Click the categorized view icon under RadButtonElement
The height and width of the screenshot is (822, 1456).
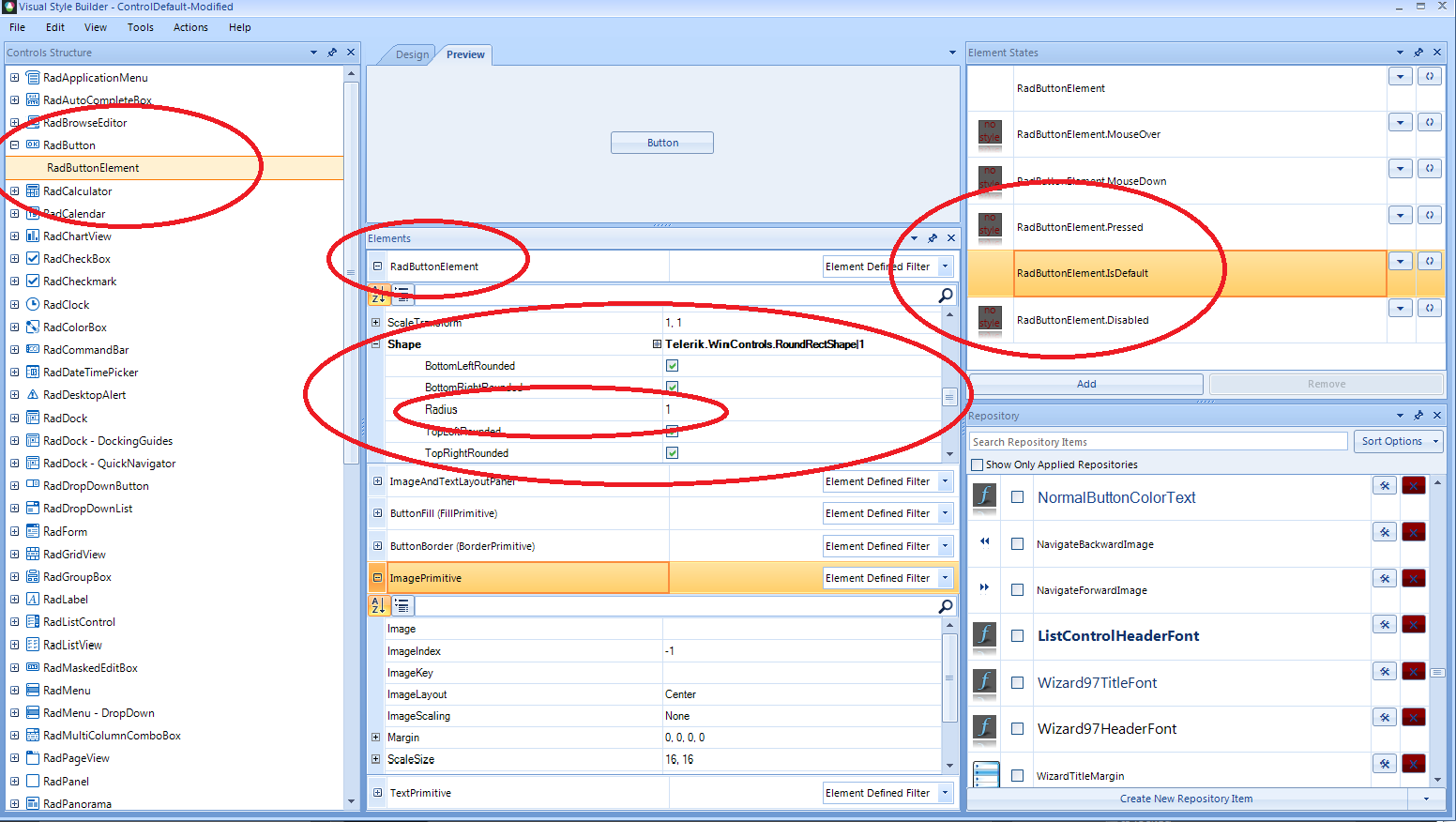[x=402, y=295]
